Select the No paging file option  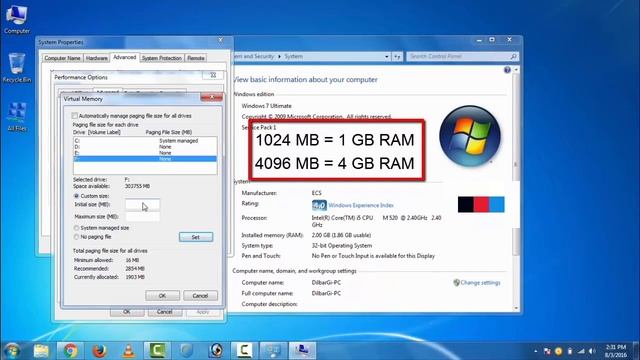coord(76,237)
